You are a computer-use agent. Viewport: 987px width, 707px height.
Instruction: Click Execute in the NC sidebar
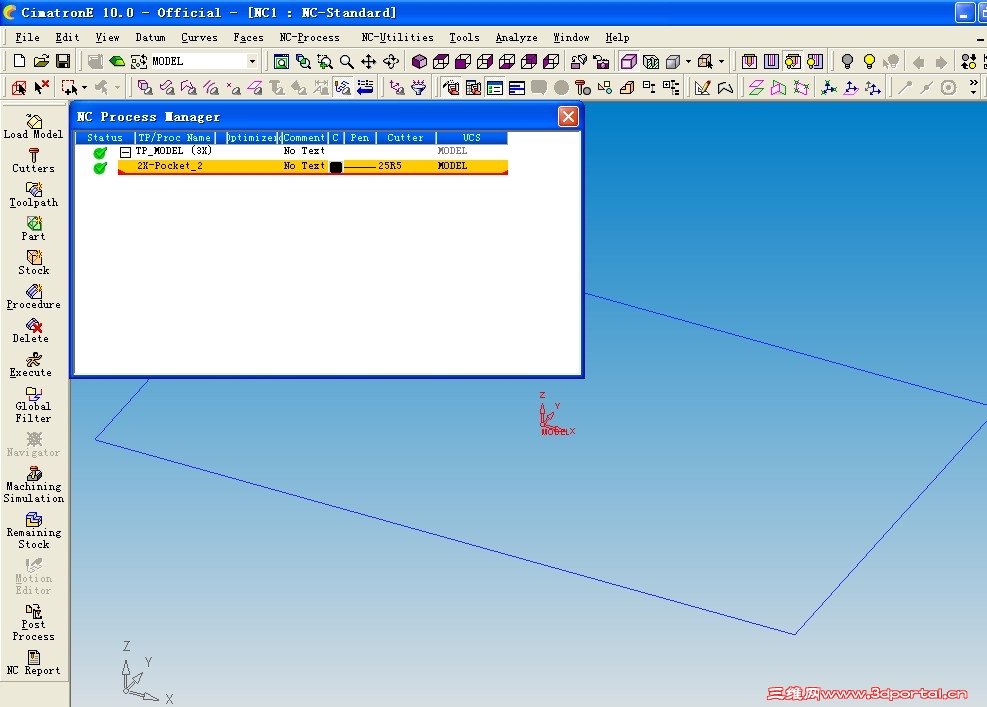point(33,365)
